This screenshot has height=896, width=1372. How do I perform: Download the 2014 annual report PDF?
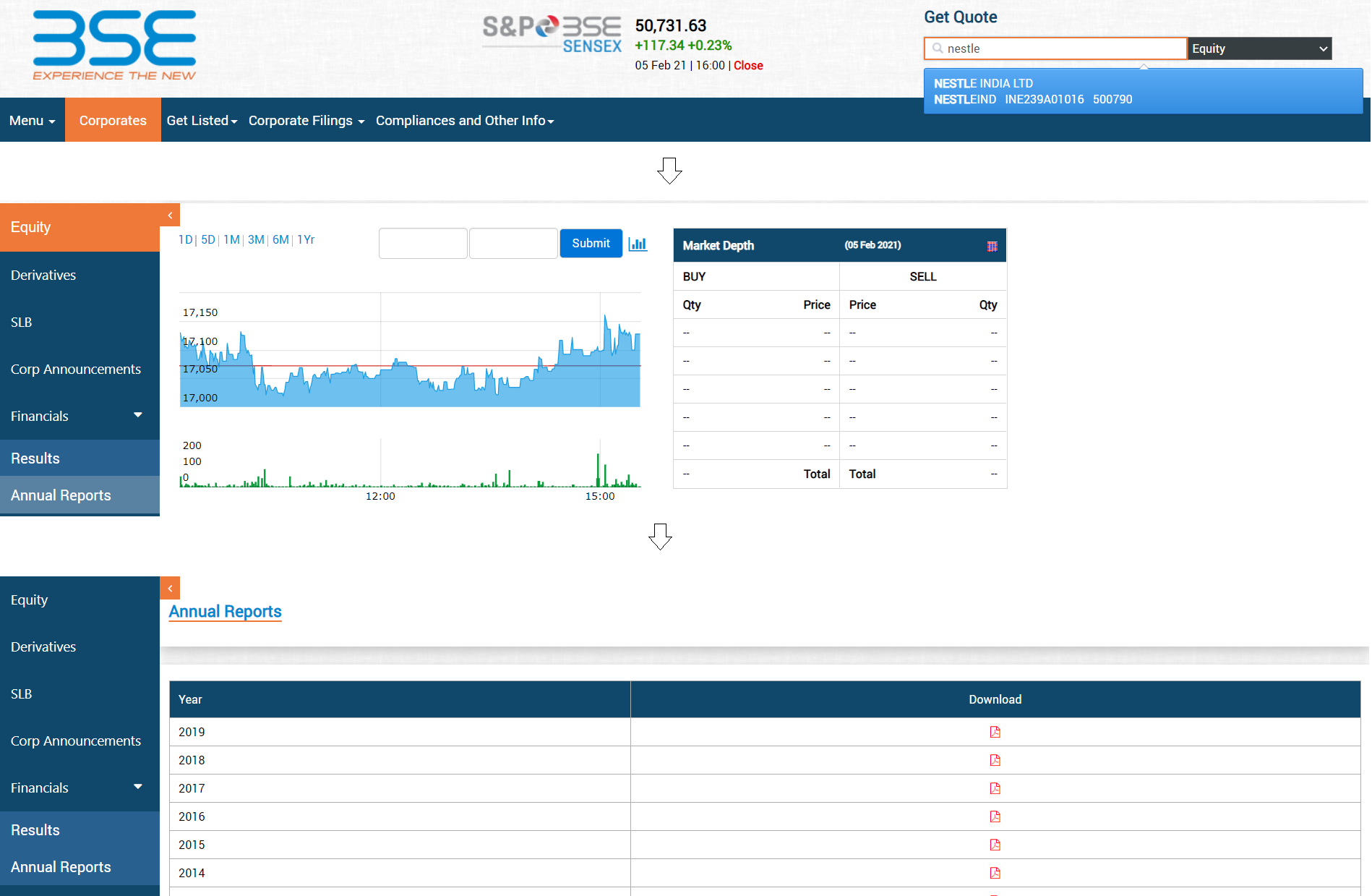point(995,873)
